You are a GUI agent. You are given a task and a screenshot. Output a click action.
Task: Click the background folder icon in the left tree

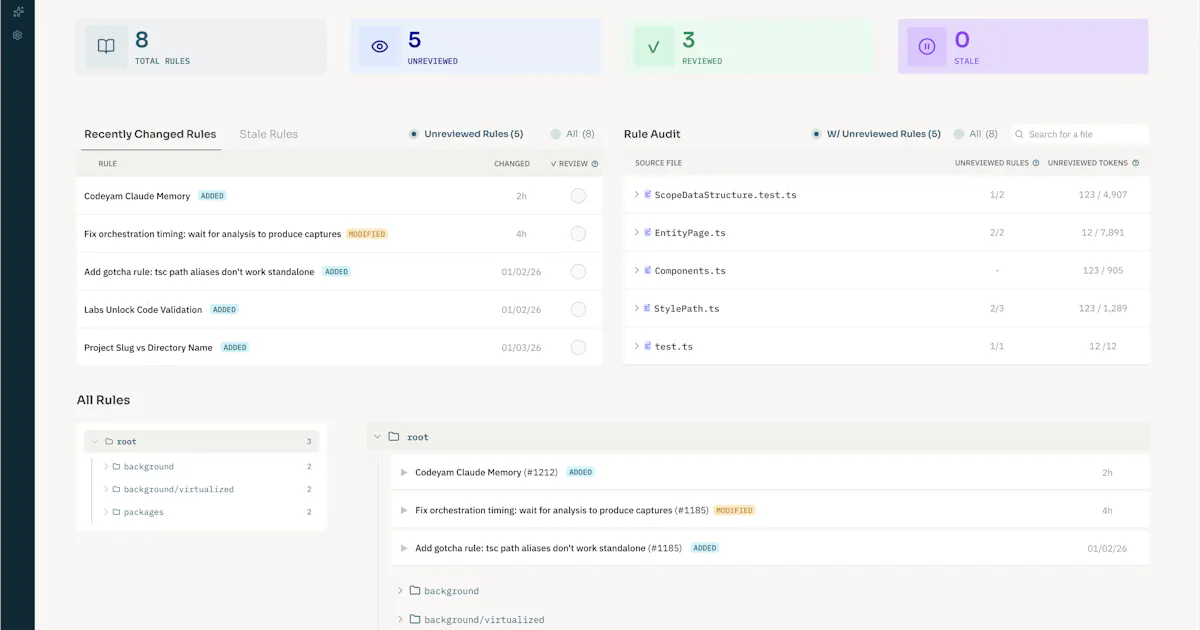tap(117, 466)
